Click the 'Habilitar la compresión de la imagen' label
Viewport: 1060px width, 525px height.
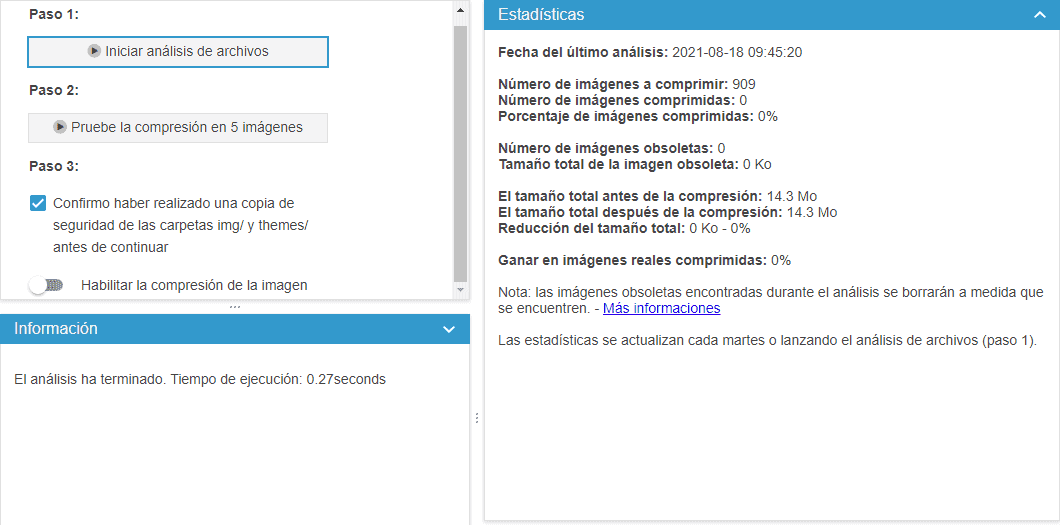point(194,285)
